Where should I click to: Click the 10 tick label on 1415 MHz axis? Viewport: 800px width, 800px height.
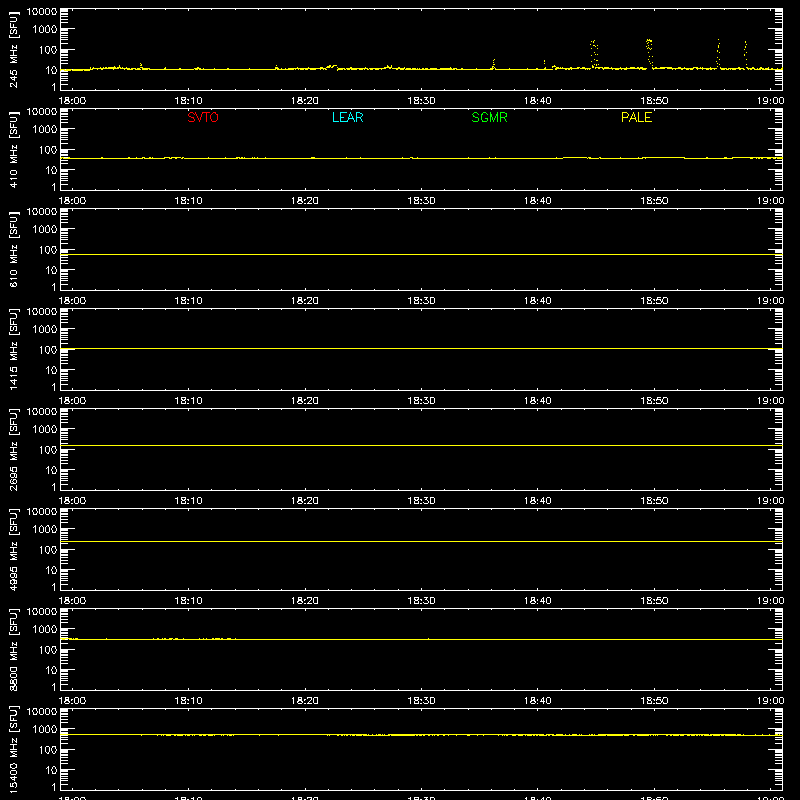51,370
